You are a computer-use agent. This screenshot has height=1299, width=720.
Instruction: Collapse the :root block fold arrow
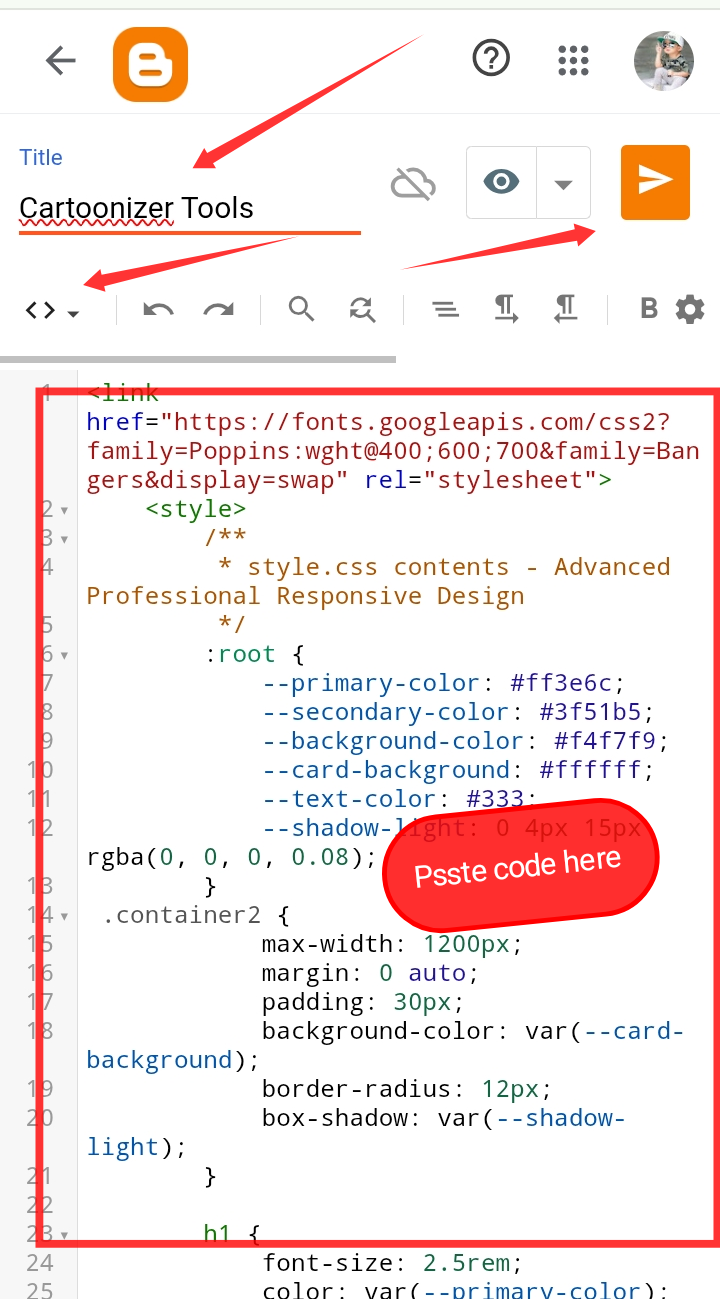[64, 656]
